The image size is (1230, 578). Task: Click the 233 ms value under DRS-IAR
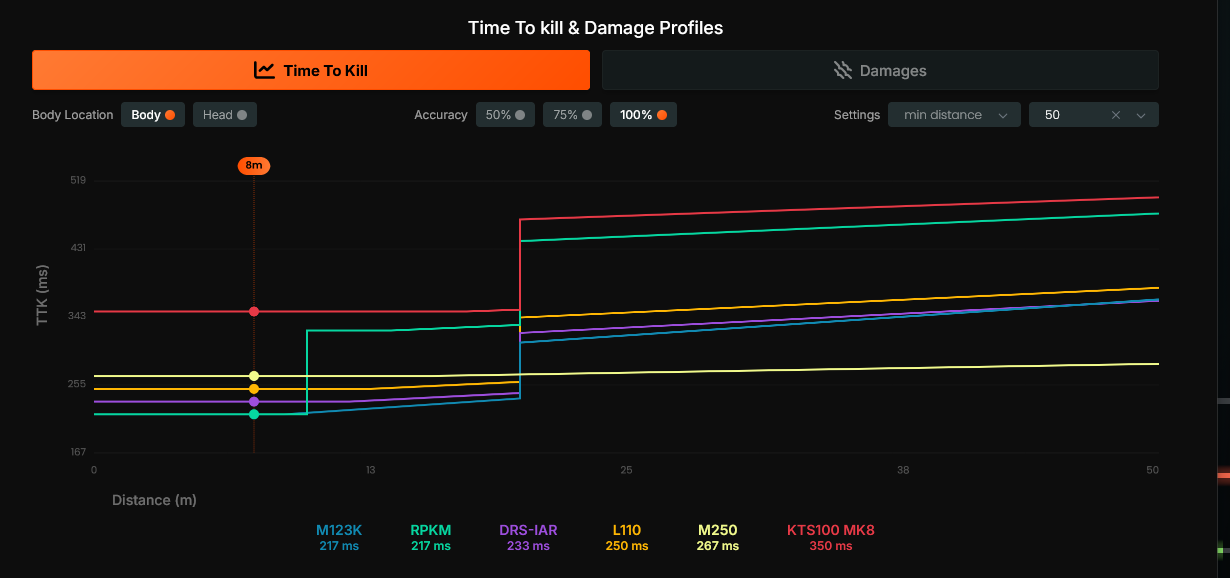click(x=528, y=546)
